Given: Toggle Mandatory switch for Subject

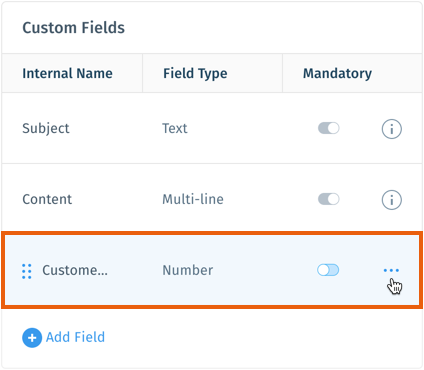Looking at the screenshot, I should coord(328,128).
